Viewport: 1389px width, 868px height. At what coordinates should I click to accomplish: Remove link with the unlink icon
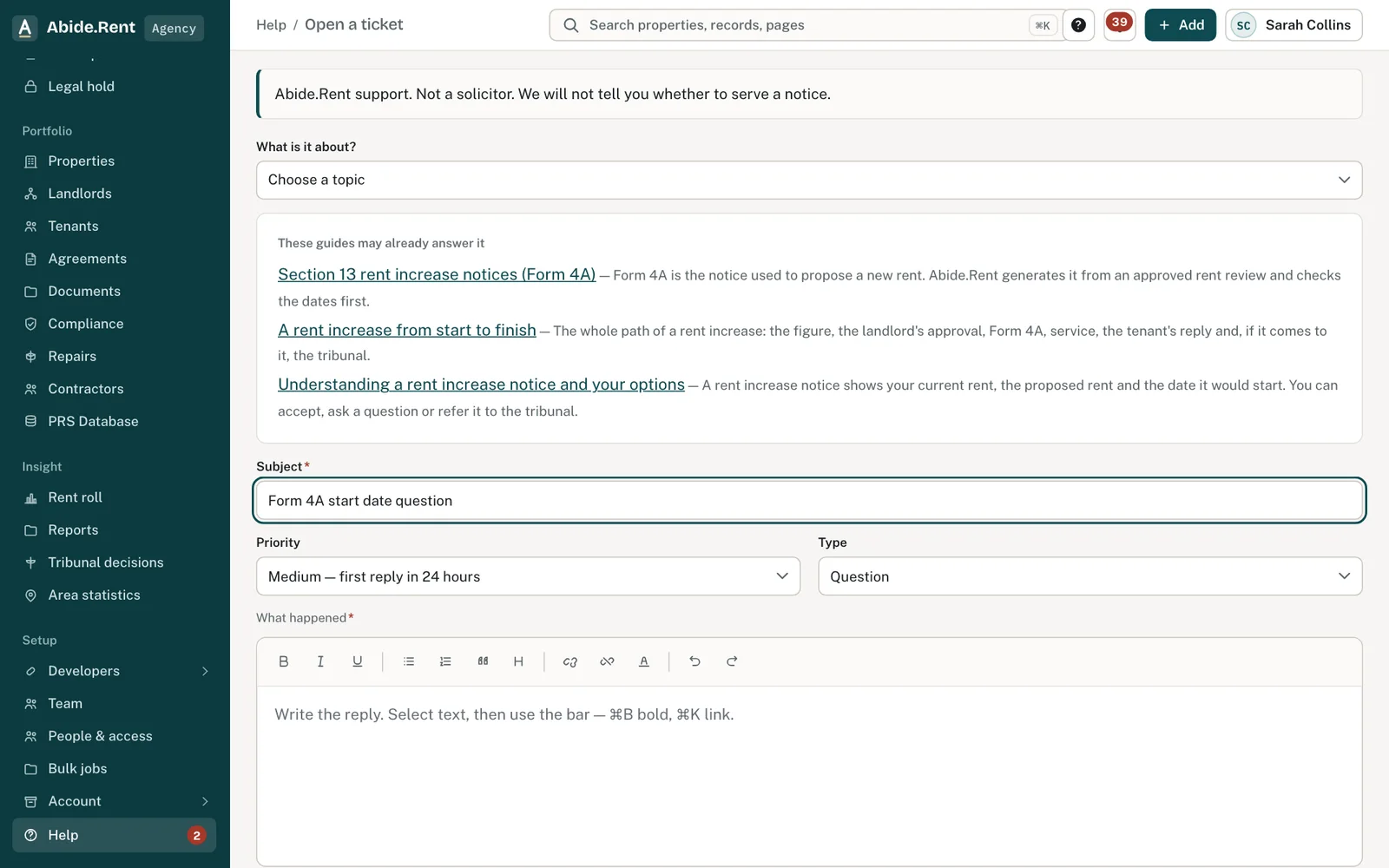tap(607, 661)
